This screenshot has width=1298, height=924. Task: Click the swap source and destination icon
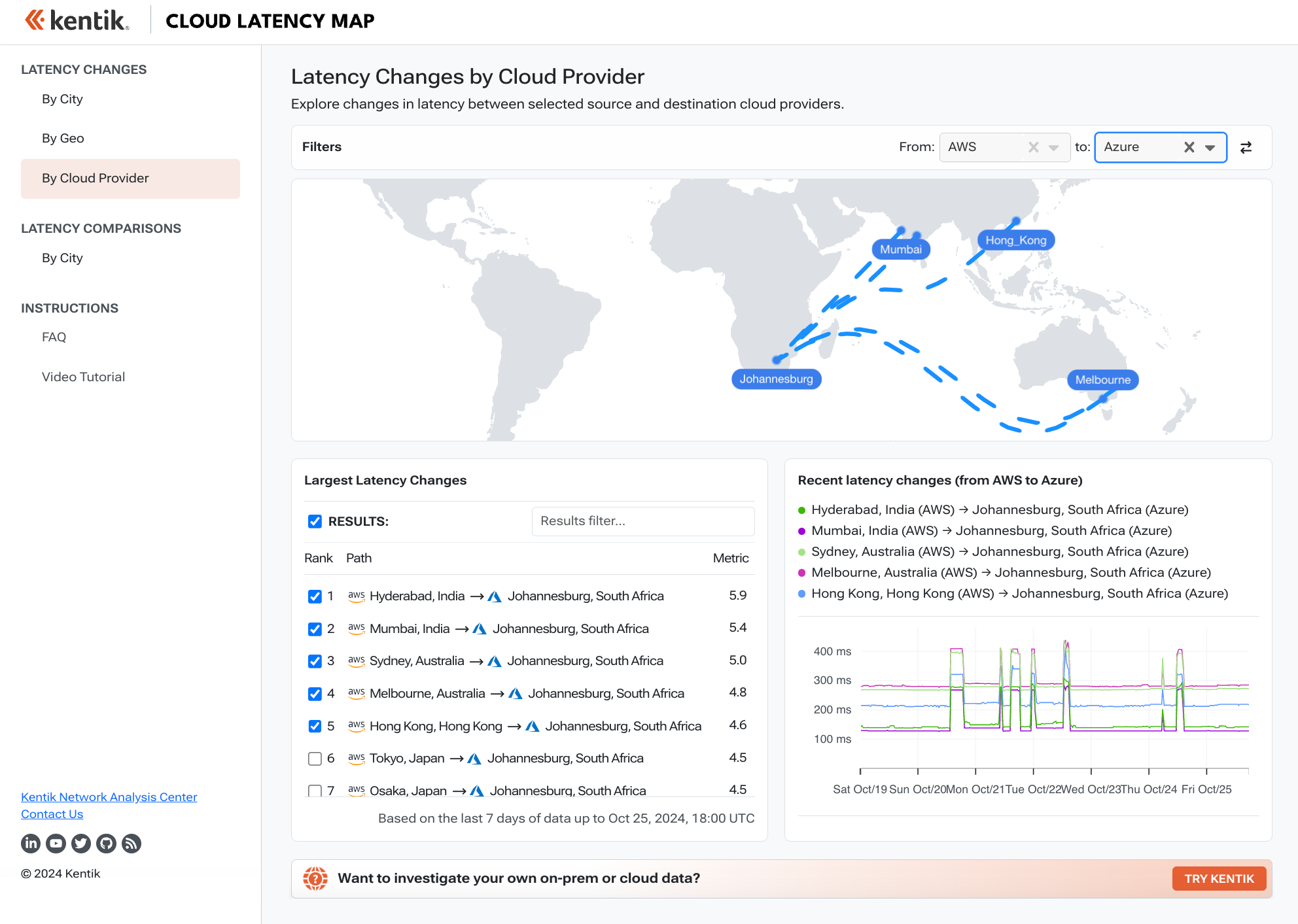tap(1246, 147)
